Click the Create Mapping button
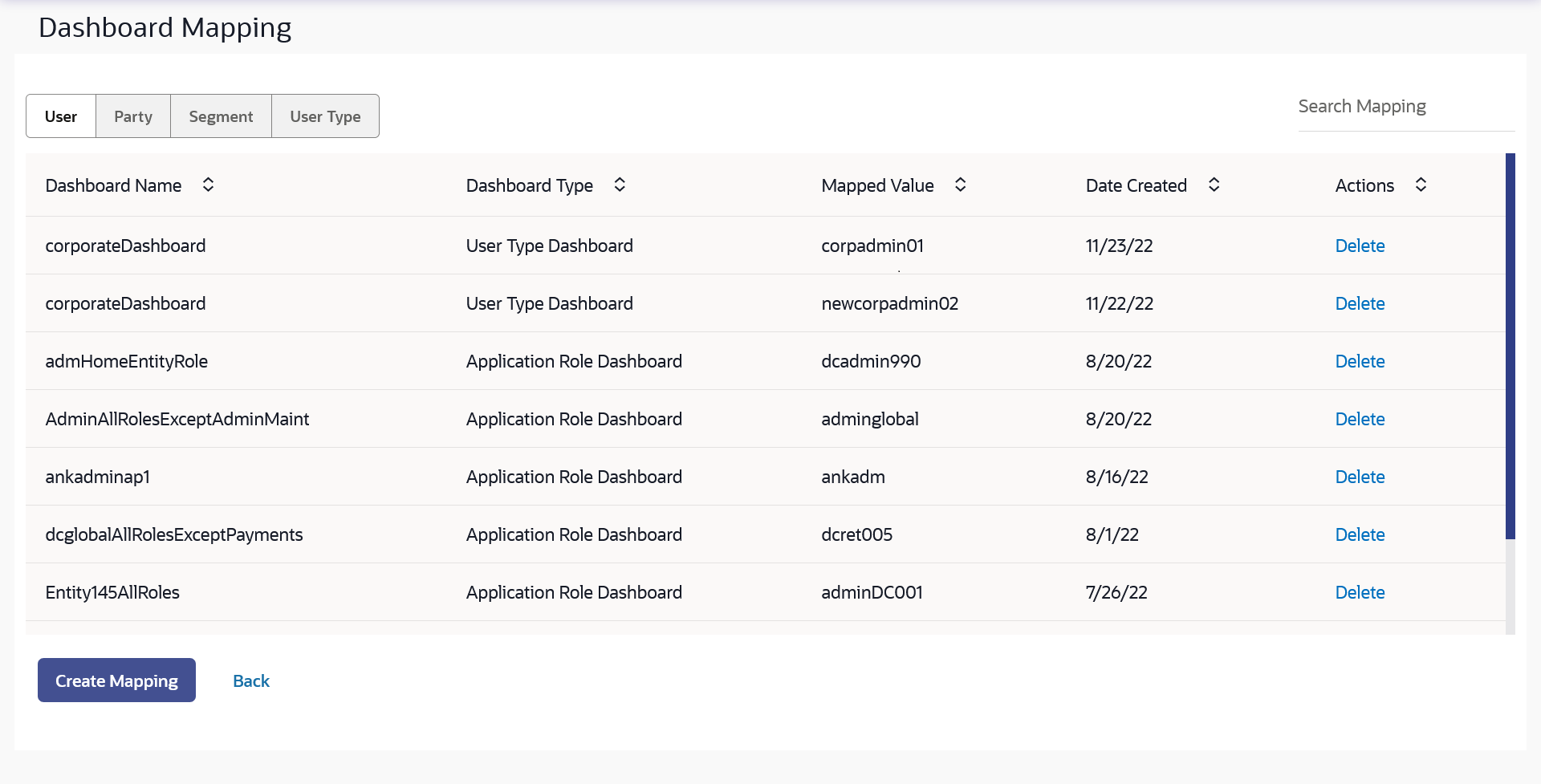 pyautogui.click(x=116, y=680)
